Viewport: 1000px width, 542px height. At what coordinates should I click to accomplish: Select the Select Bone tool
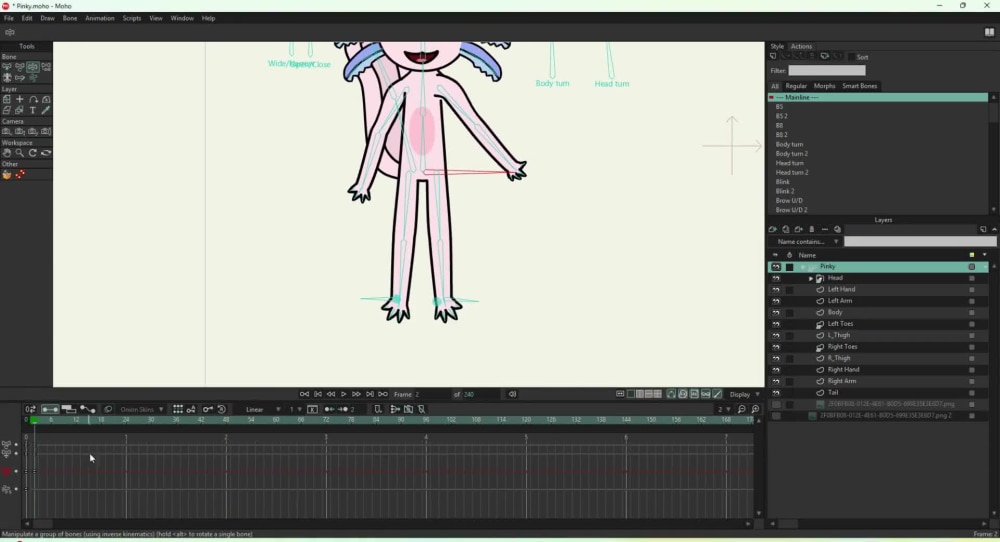(x=6, y=66)
